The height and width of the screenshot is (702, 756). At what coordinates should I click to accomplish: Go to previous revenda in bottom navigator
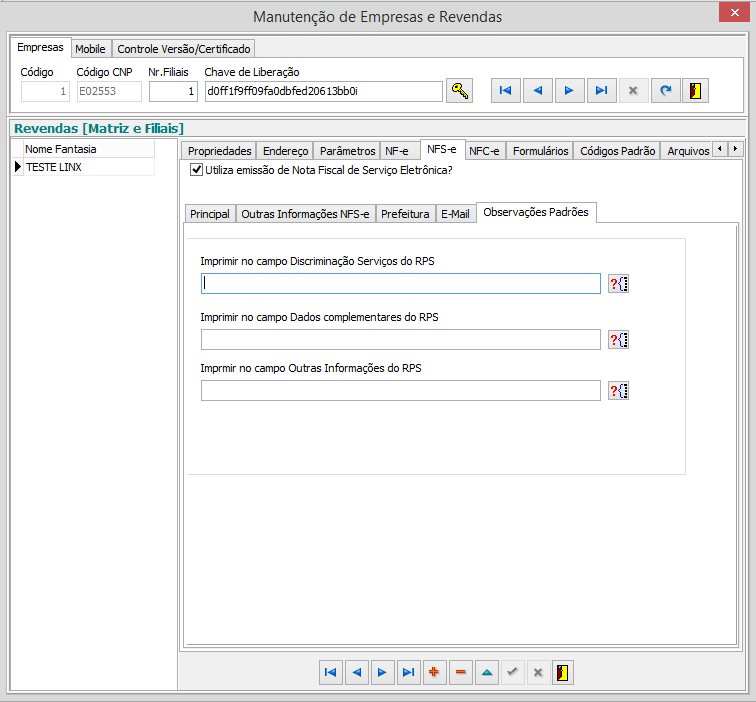(x=357, y=672)
